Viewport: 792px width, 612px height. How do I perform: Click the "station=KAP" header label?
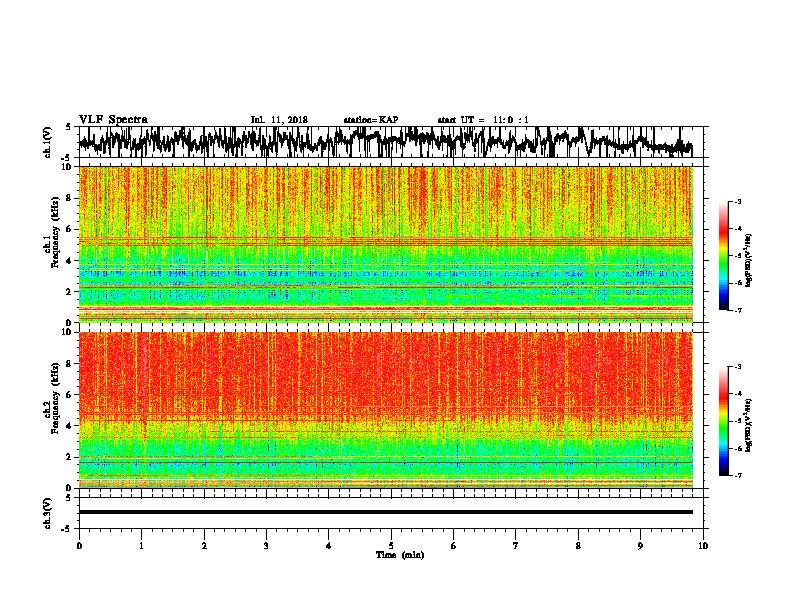tap(371, 120)
